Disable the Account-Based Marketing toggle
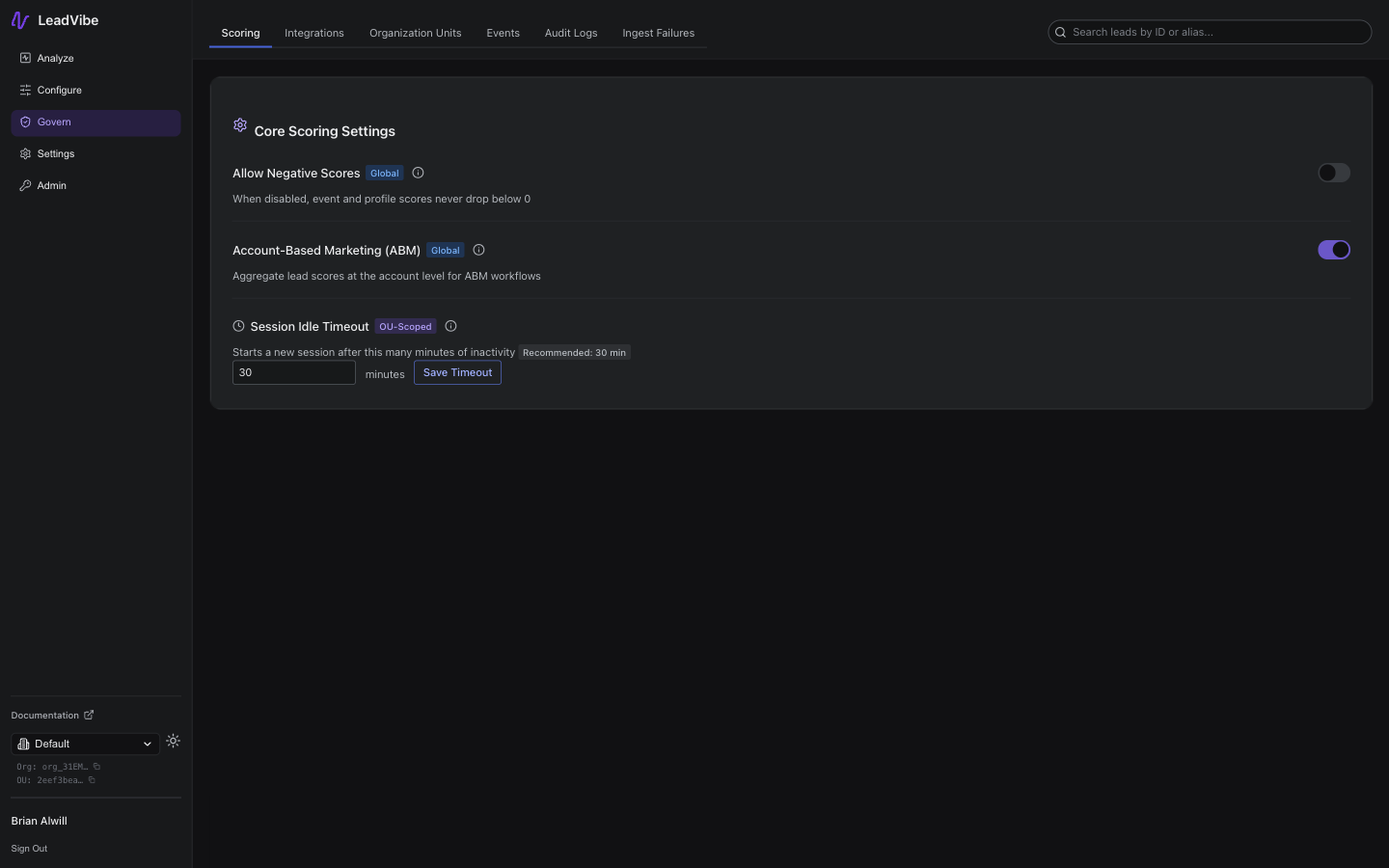Viewport: 1389px width, 868px height. click(x=1334, y=250)
